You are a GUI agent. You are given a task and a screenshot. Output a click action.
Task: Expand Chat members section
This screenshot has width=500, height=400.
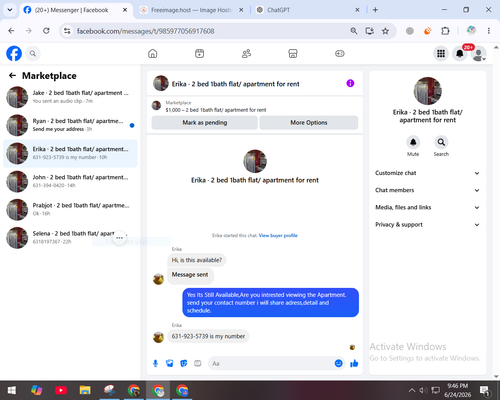click(428, 190)
